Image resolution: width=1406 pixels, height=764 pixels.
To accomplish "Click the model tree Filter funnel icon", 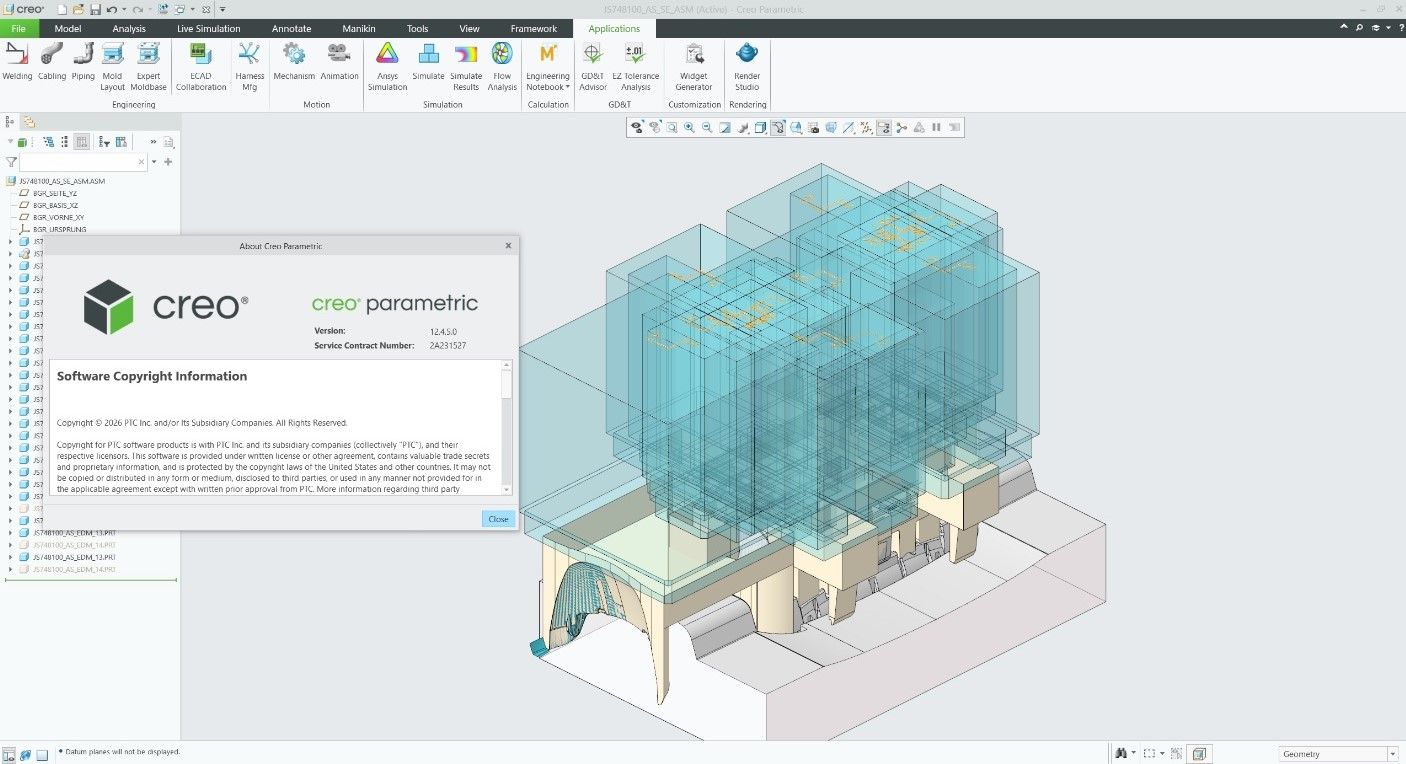I will pyautogui.click(x=11, y=161).
